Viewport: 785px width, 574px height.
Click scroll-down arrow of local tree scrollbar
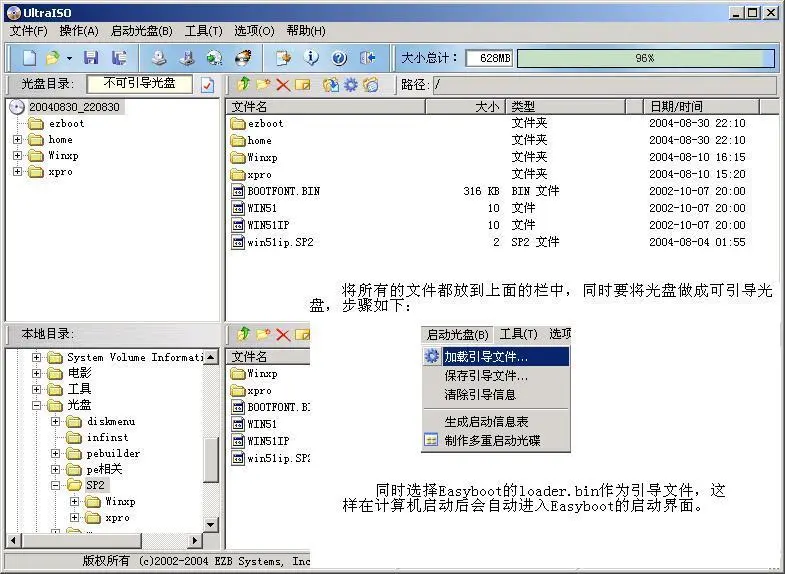pyautogui.click(x=211, y=525)
